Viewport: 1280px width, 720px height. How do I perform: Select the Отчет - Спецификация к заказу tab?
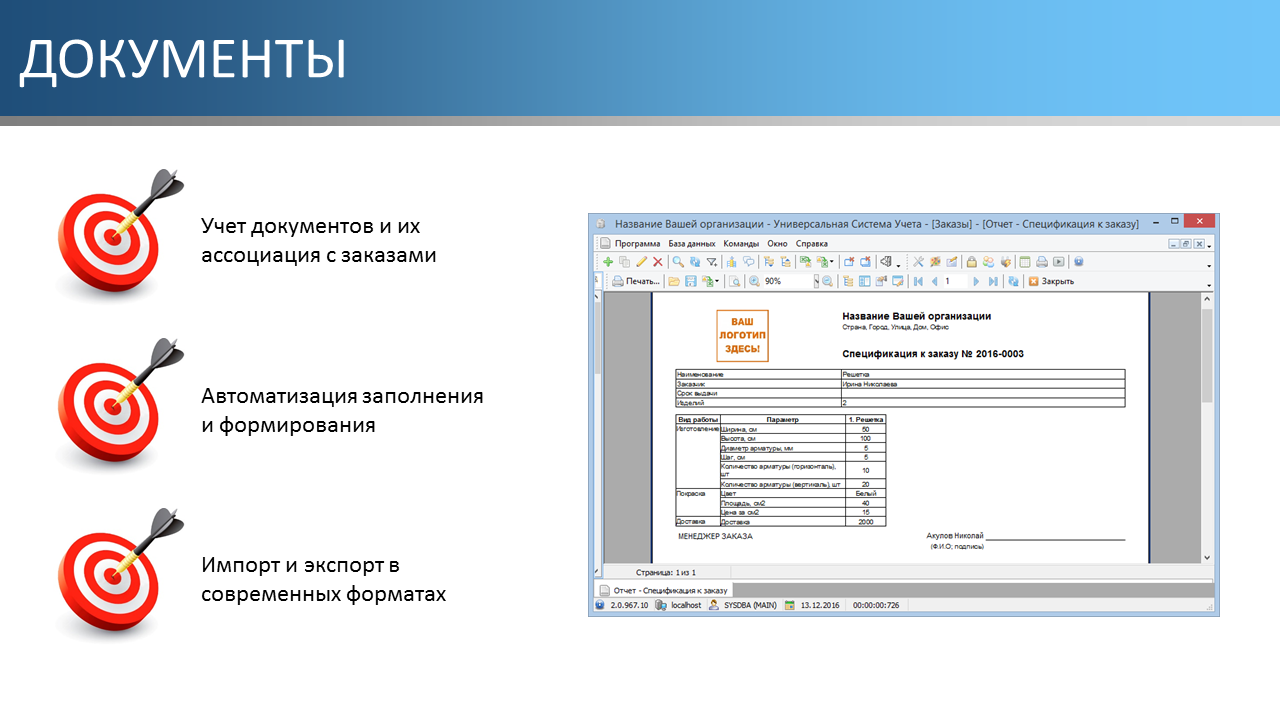tap(663, 590)
